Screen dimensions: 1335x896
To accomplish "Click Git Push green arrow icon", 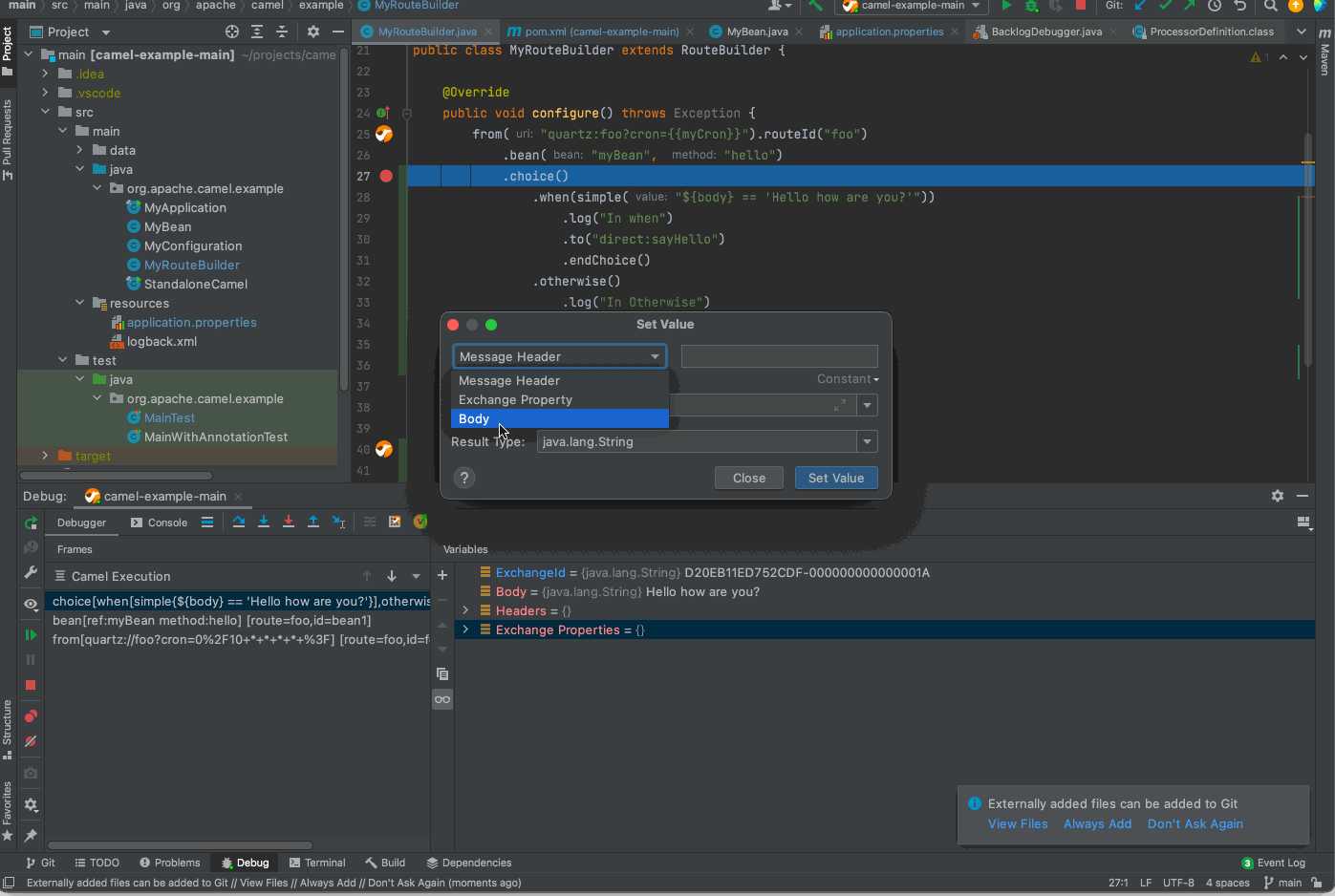I will pyautogui.click(x=1190, y=6).
